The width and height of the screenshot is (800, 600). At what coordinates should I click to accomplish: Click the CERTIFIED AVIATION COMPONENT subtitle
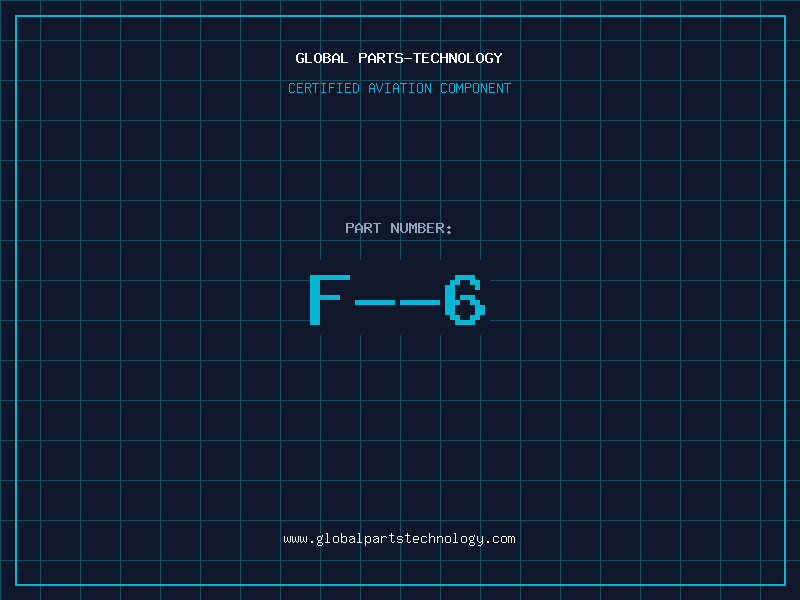coord(399,88)
